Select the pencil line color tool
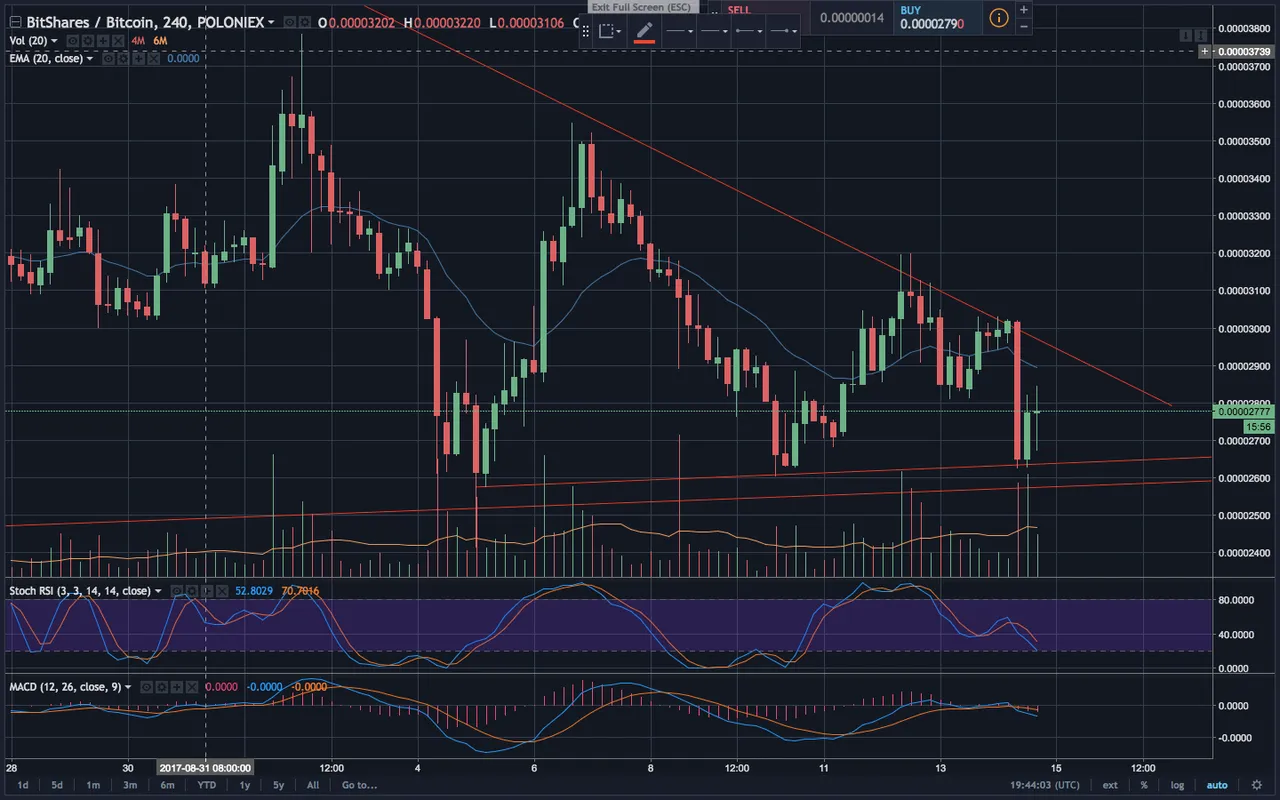 click(x=644, y=31)
